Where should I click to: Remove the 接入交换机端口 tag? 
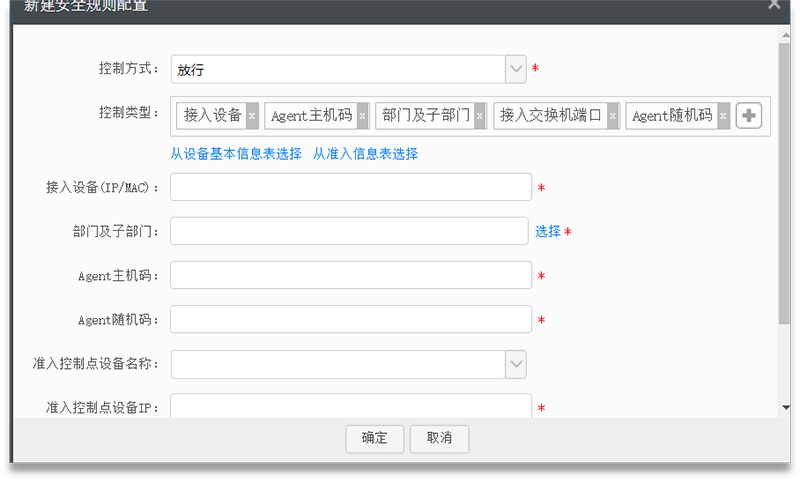click(613, 116)
